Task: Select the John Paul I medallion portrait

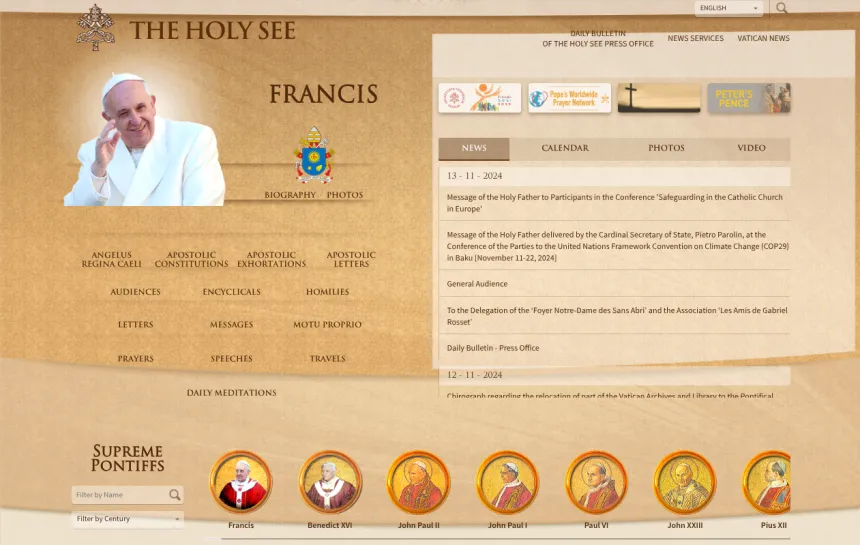Action: 507,482
